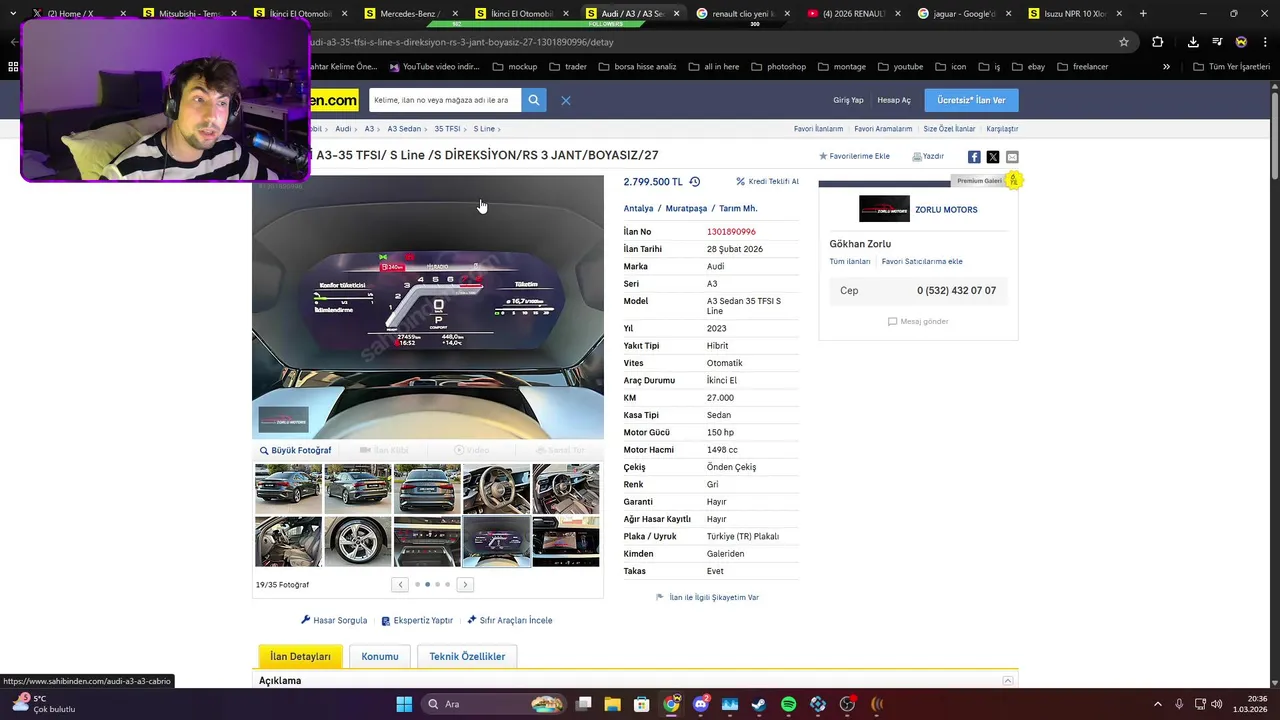
Task: Switch to jaguar Google browser tab
Action: pyautogui.click(x=965, y=14)
